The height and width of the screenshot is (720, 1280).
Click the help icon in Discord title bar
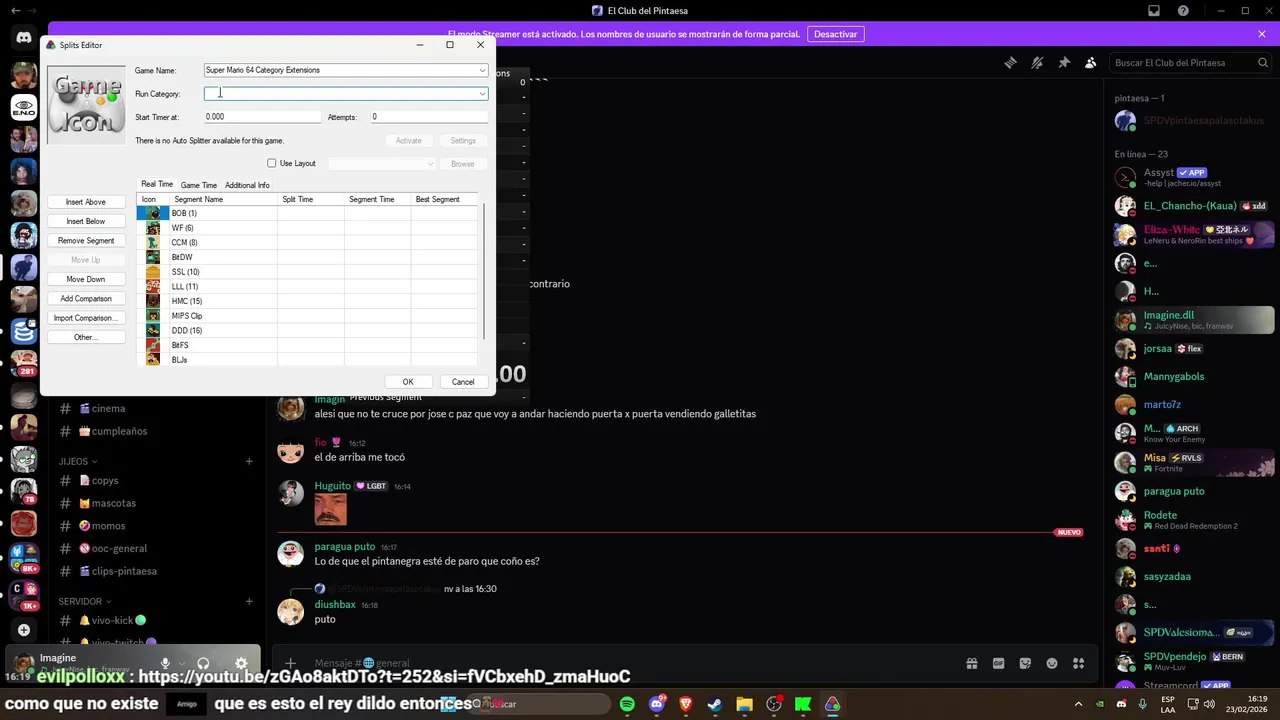point(1184,11)
